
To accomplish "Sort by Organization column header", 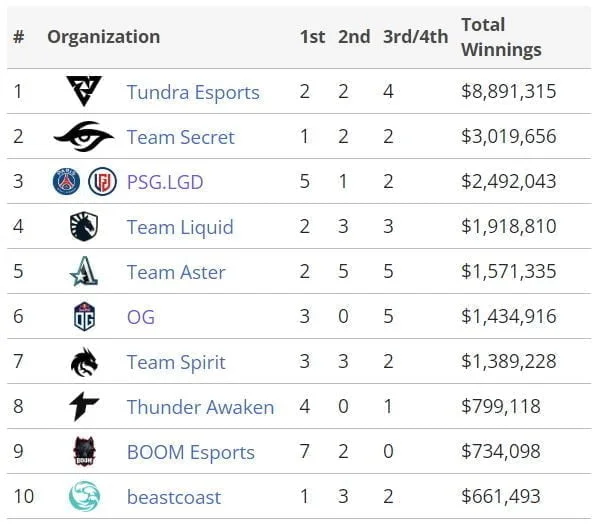I will point(104,37).
